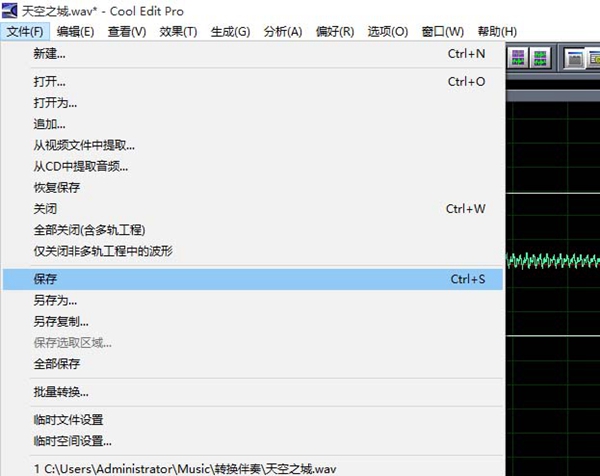Image resolution: width=600 pixels, height=476 pixels.
Task: Open the 效果(T) menu
Action: tap(178, 31)
